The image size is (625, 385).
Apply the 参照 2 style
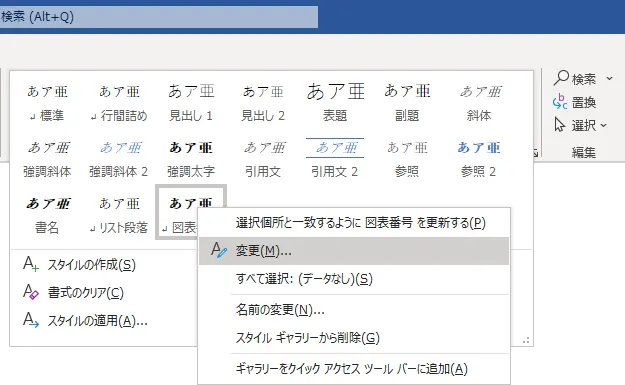click(x=479, y=159)
